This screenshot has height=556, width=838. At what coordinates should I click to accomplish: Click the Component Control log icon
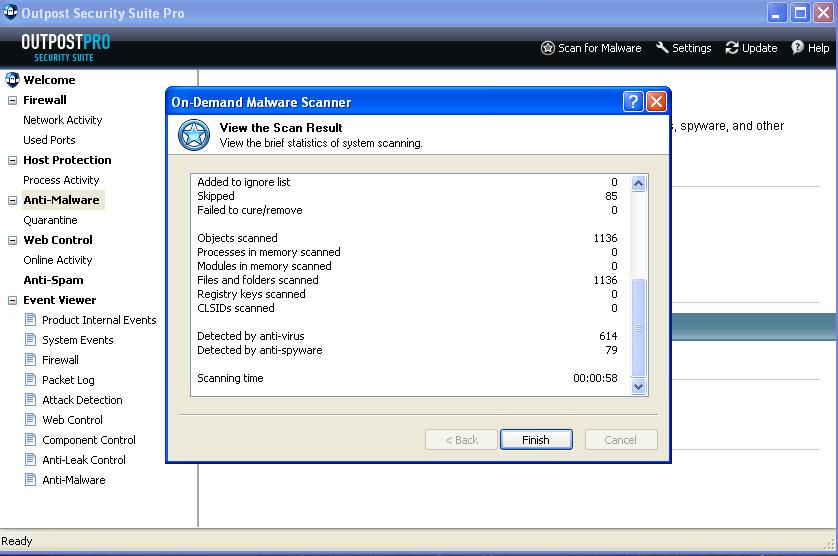click(31, 439)
